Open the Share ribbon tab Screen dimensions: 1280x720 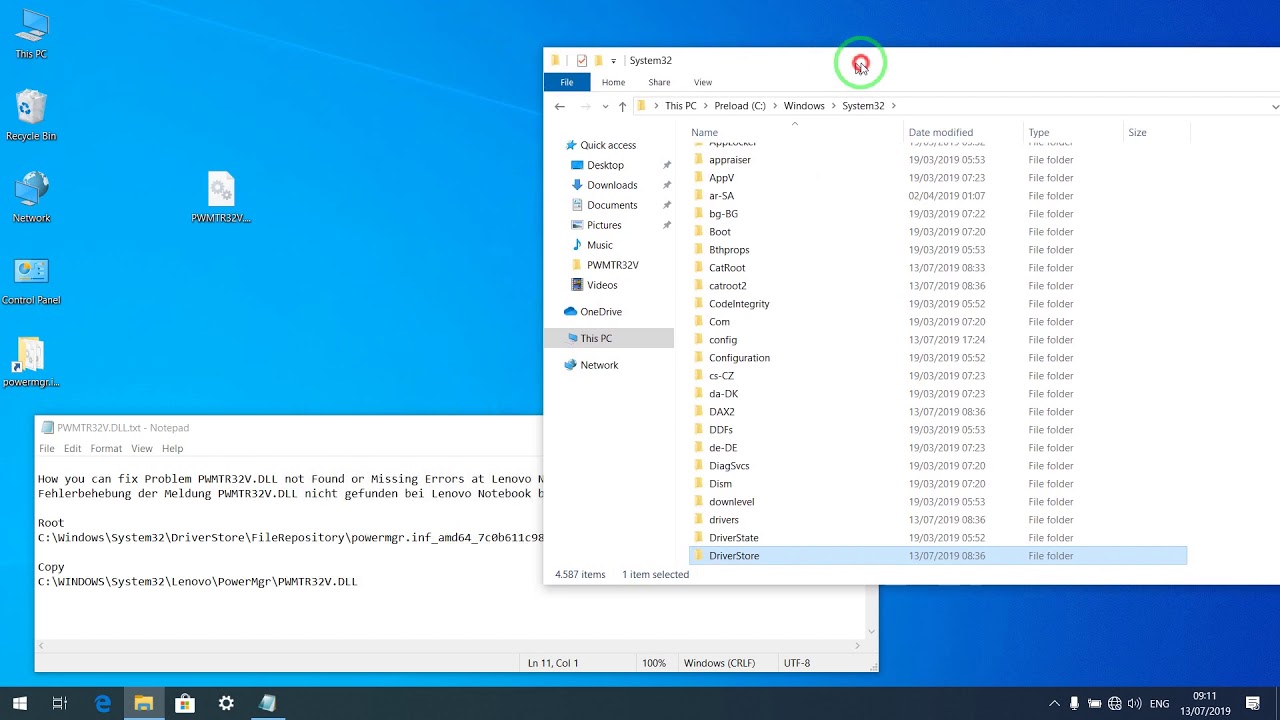tap(659, 82)
